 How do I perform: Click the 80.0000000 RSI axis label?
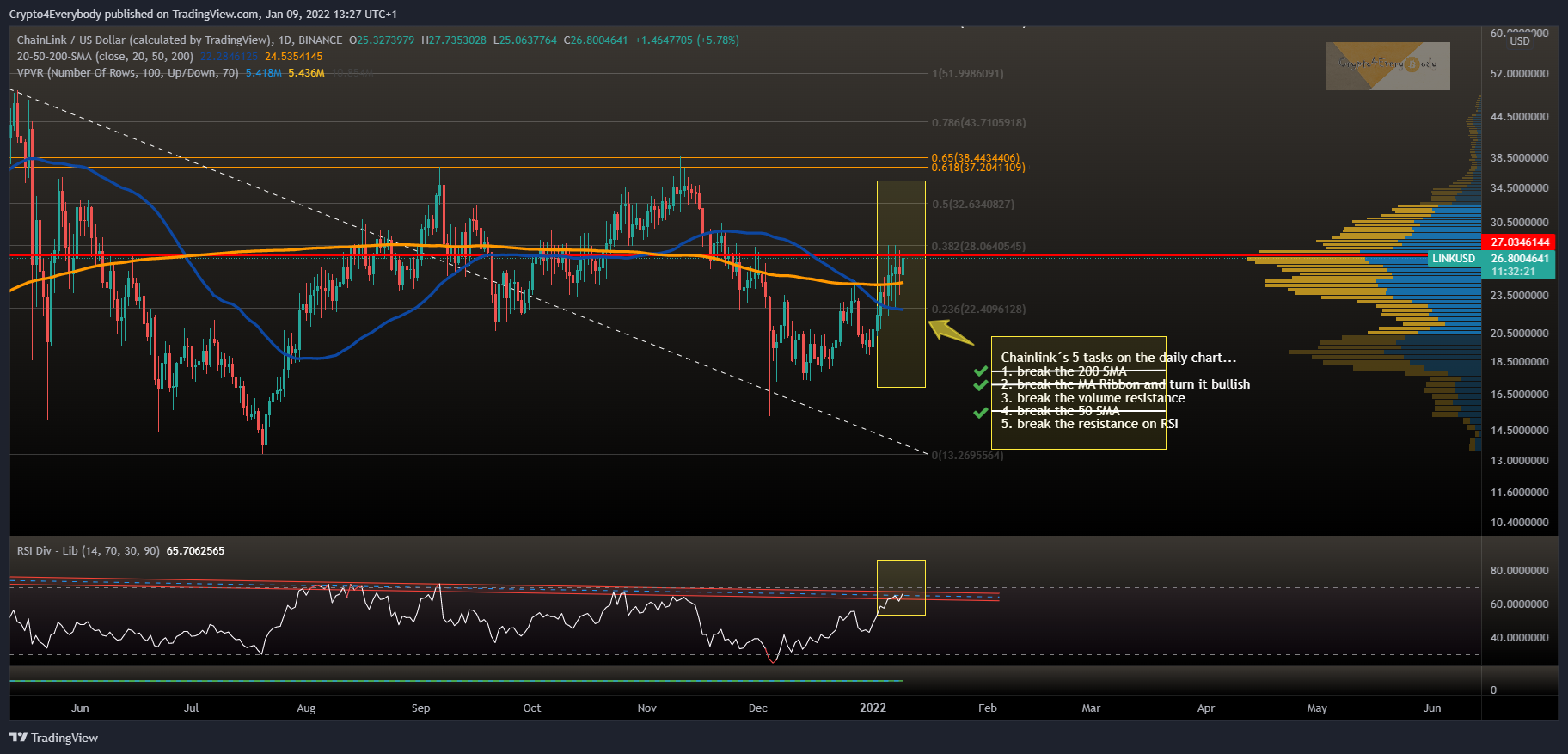tap(1519, 571)
